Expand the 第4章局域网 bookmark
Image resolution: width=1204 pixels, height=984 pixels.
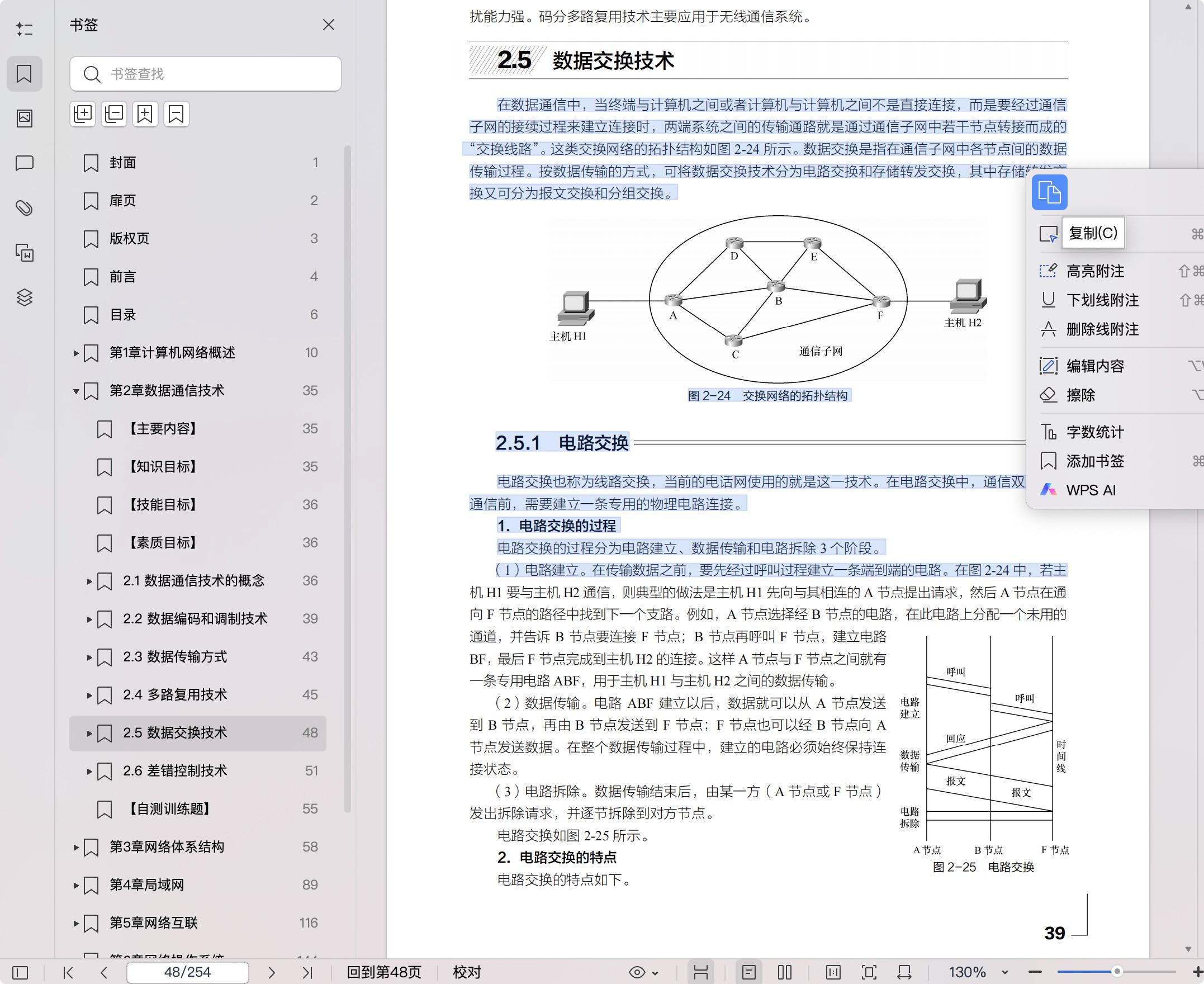coord(76,886)
